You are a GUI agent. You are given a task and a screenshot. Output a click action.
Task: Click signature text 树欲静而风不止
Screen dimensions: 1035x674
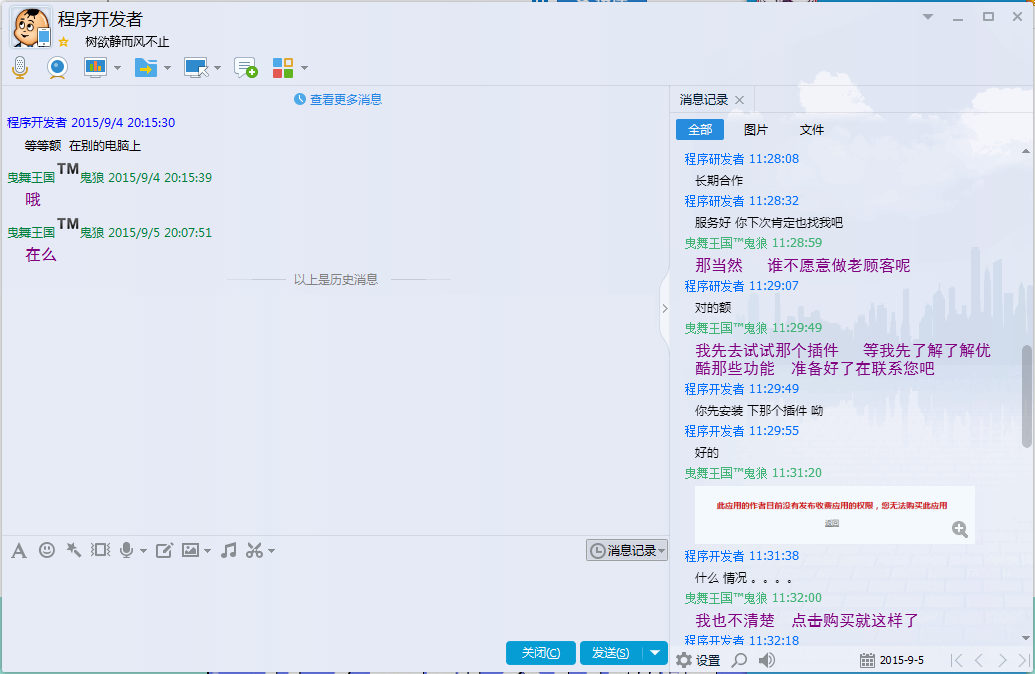pos(127,42)
